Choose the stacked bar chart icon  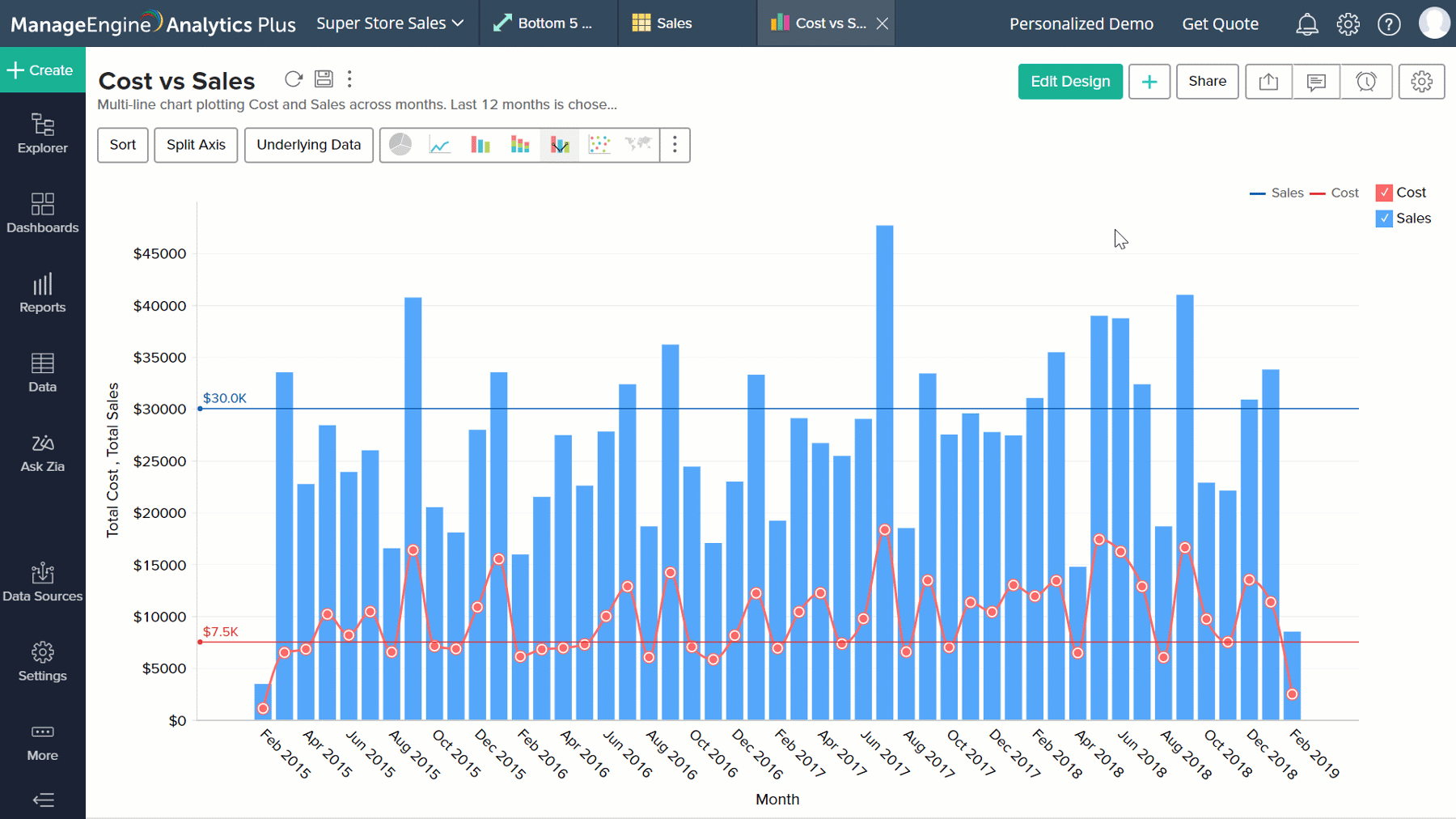point(520,145)
